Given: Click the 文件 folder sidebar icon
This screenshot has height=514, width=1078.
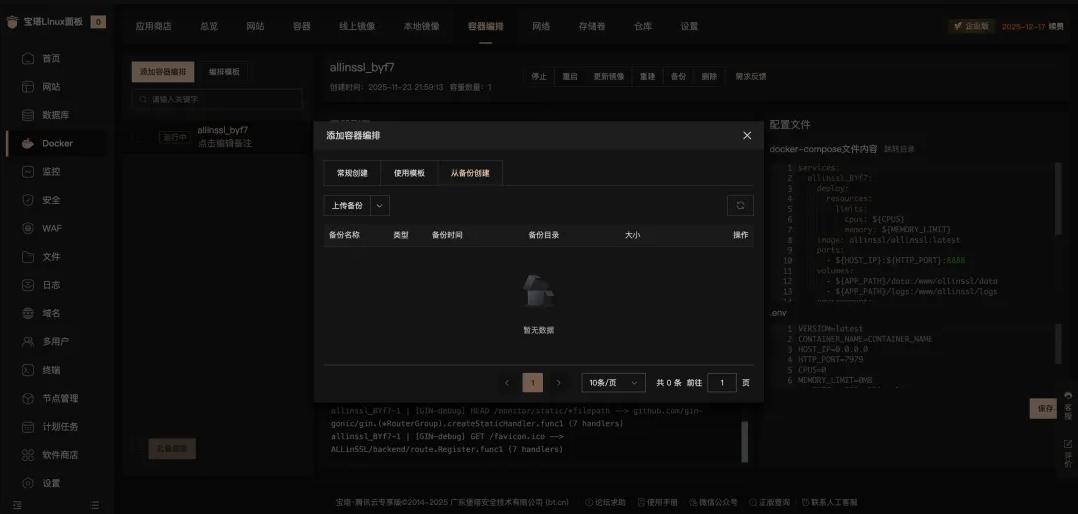Looking at the screenshot, I should click(28, 257).
